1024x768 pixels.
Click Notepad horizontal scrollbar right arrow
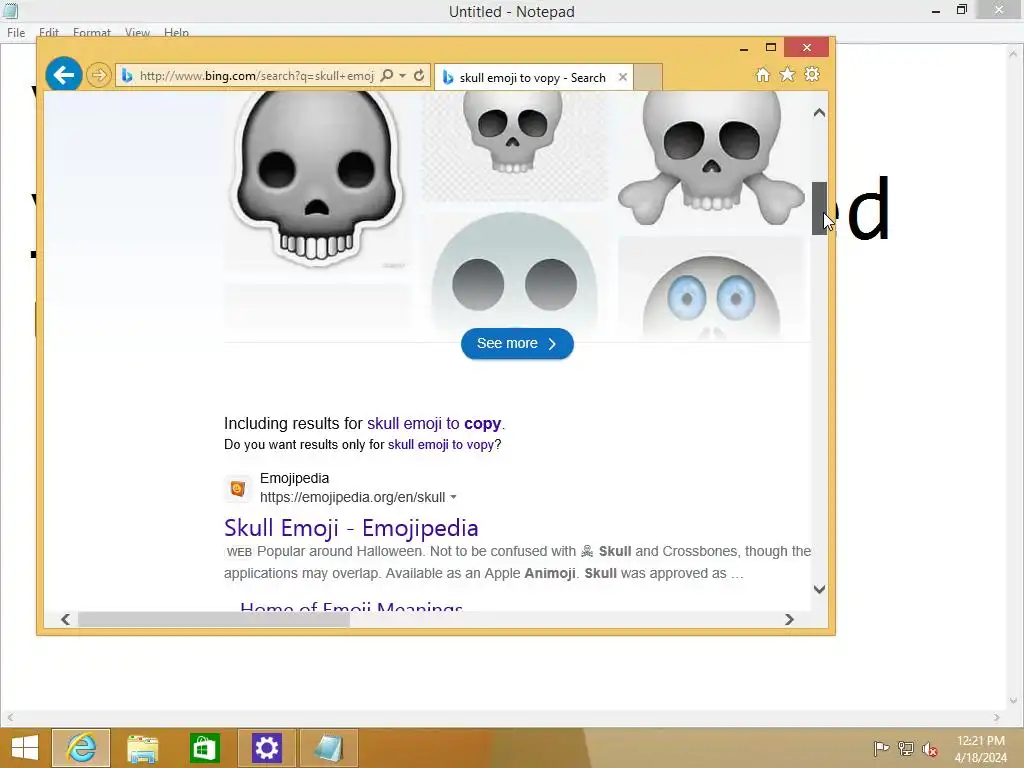997,717
